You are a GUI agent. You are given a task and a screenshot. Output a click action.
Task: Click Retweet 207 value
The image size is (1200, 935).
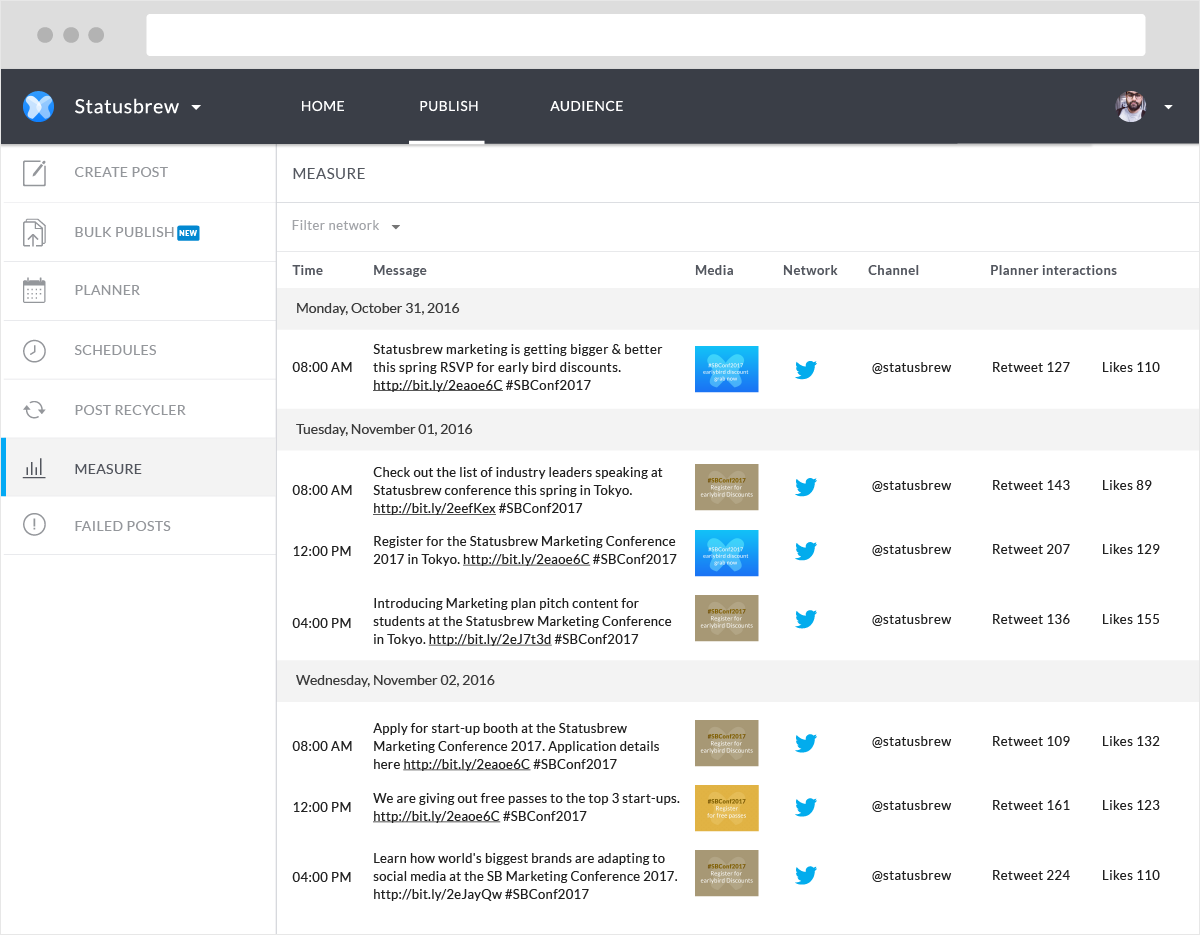click(1031, 549)
